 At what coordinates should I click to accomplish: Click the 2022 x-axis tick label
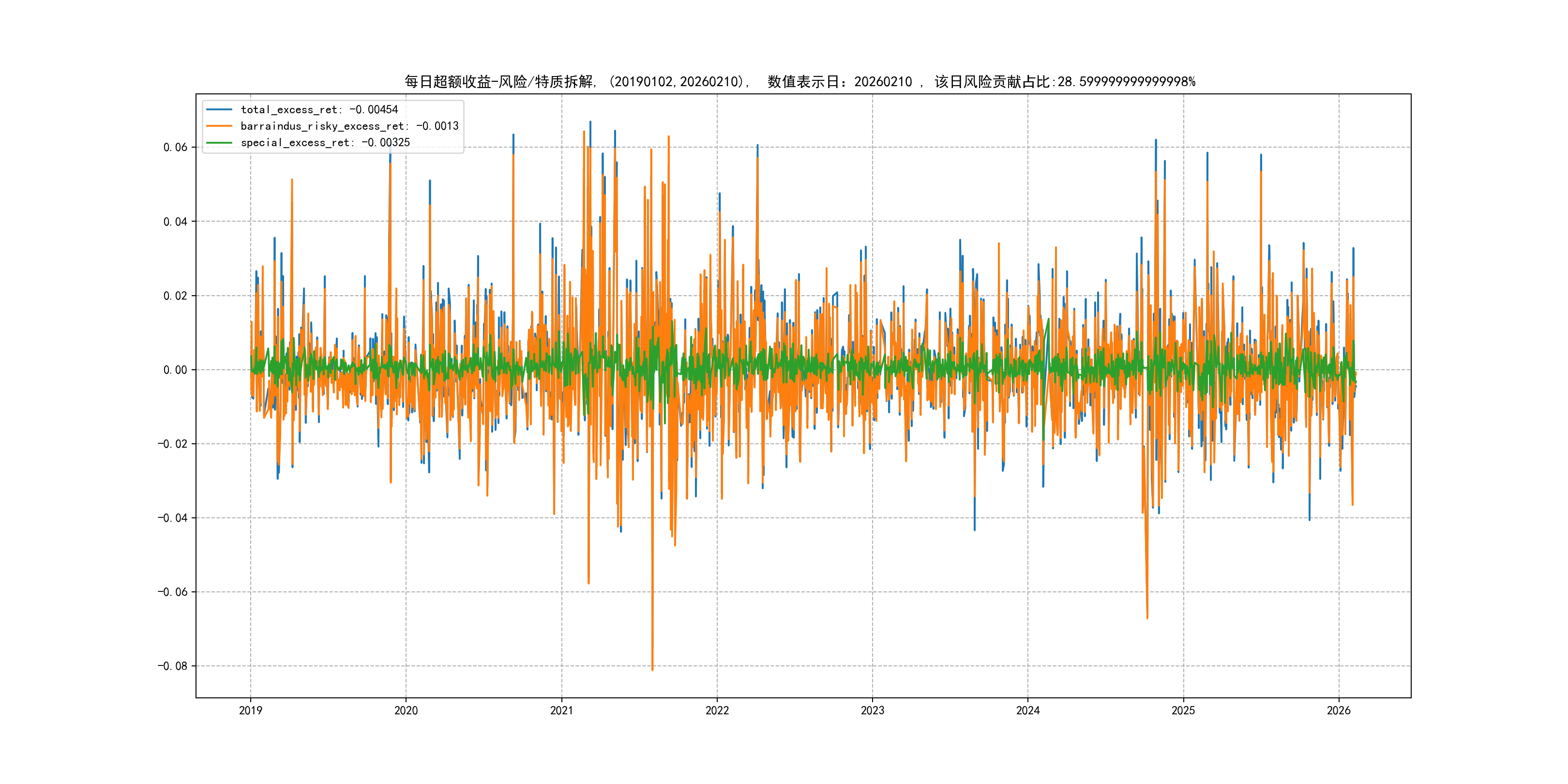click(717, 710)
